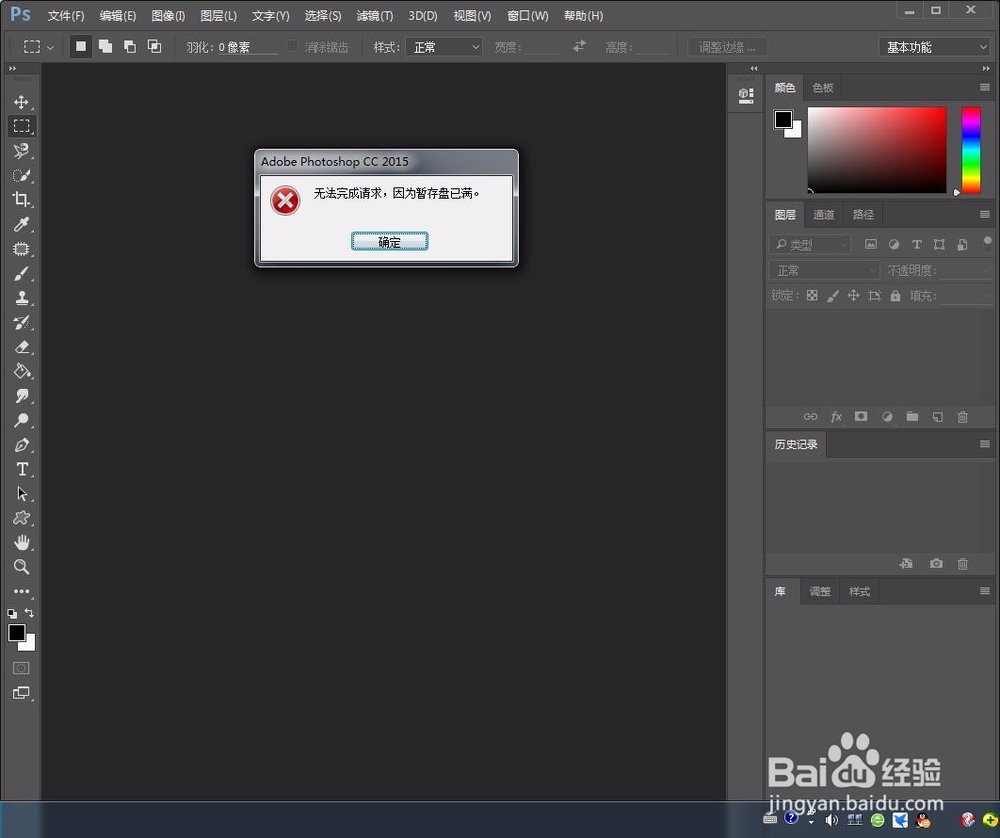Open the Color panel options menu

[x=985, y=87]
